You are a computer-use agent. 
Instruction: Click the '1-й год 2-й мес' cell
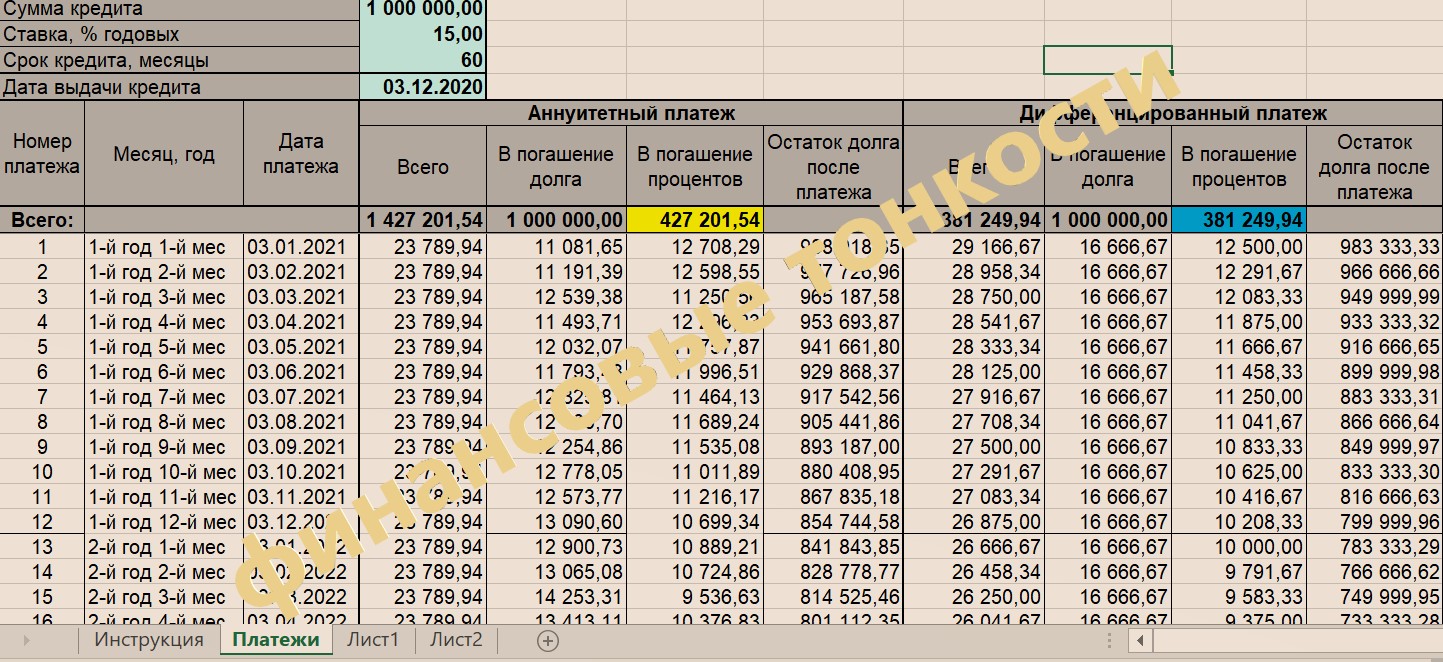pos(164,272)
